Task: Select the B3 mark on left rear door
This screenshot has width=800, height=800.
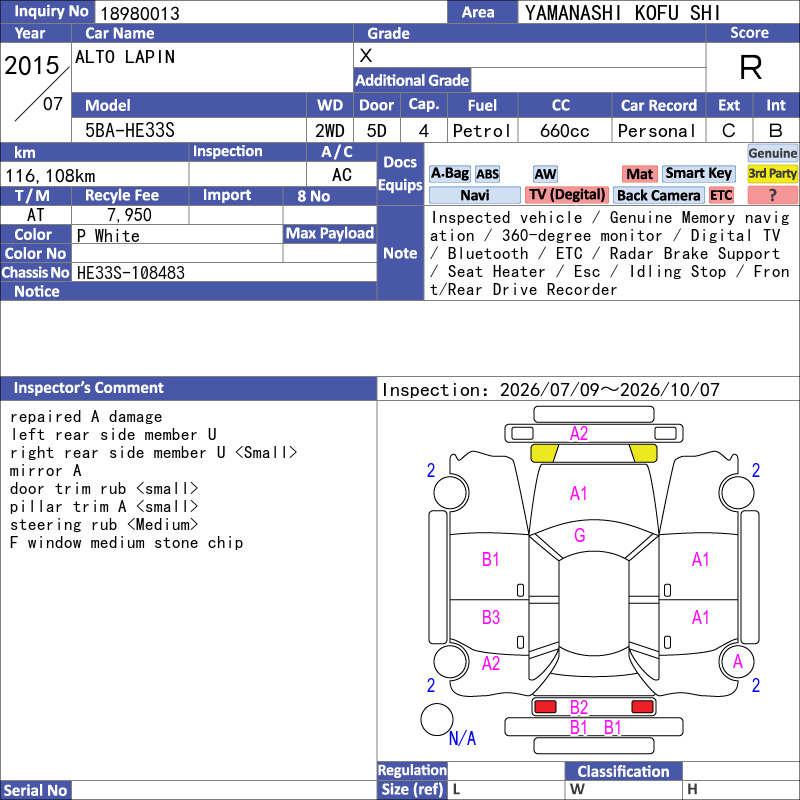Action: coord(491,617)
